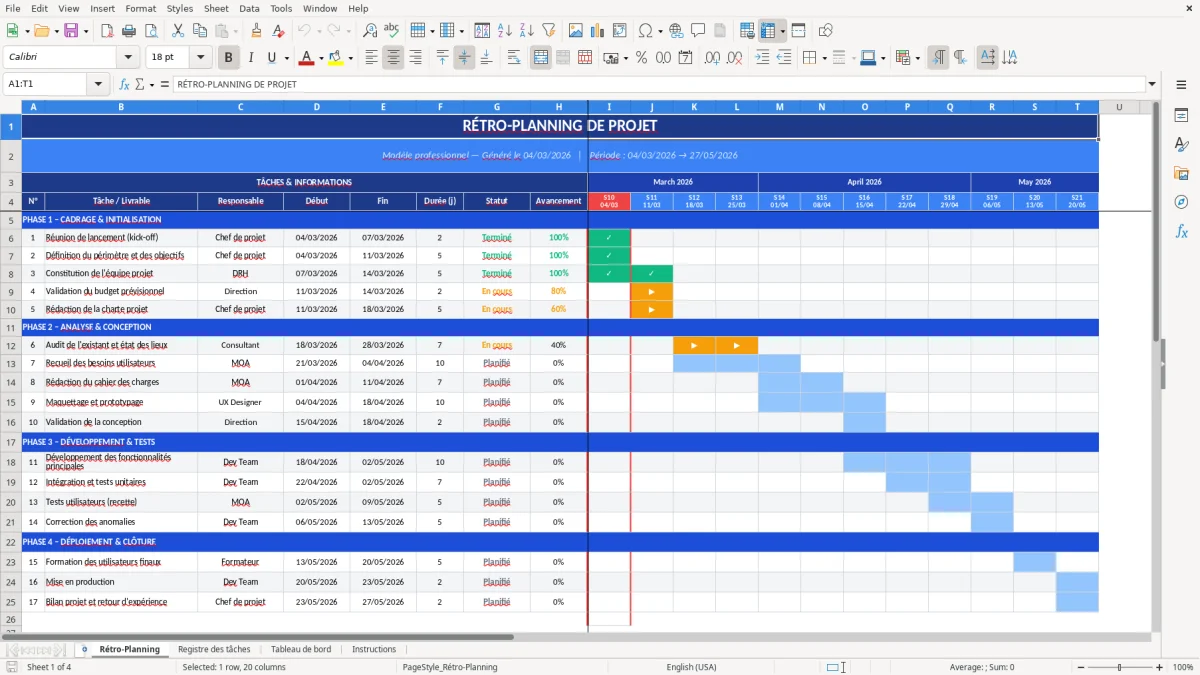Screen dimensions: 1200x675
Task: Open Borders dropdown arrow
Action: pos(826,58)
